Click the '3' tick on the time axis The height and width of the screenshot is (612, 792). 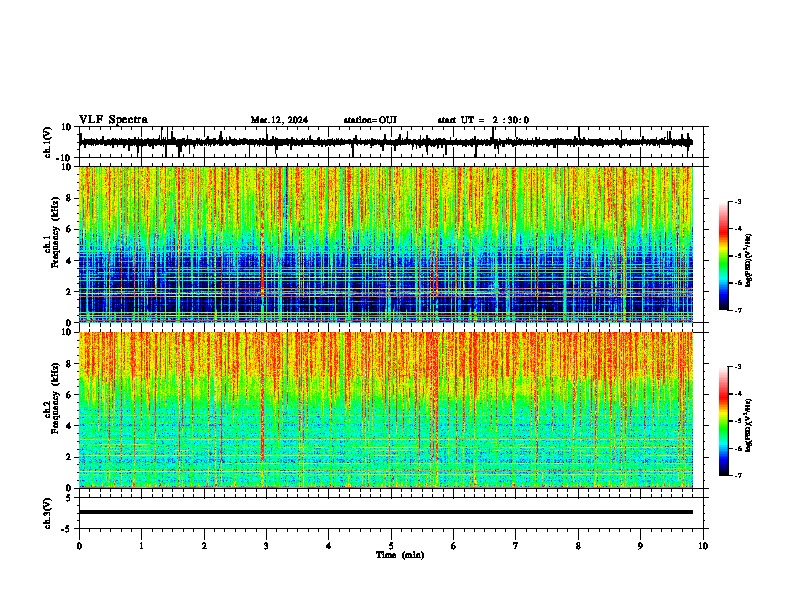(266, 546)
